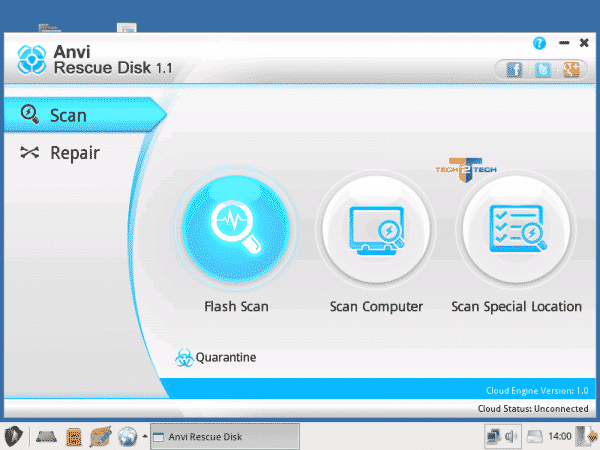Launch the globe web browser taskbar icon

click(x=127, y=437)
